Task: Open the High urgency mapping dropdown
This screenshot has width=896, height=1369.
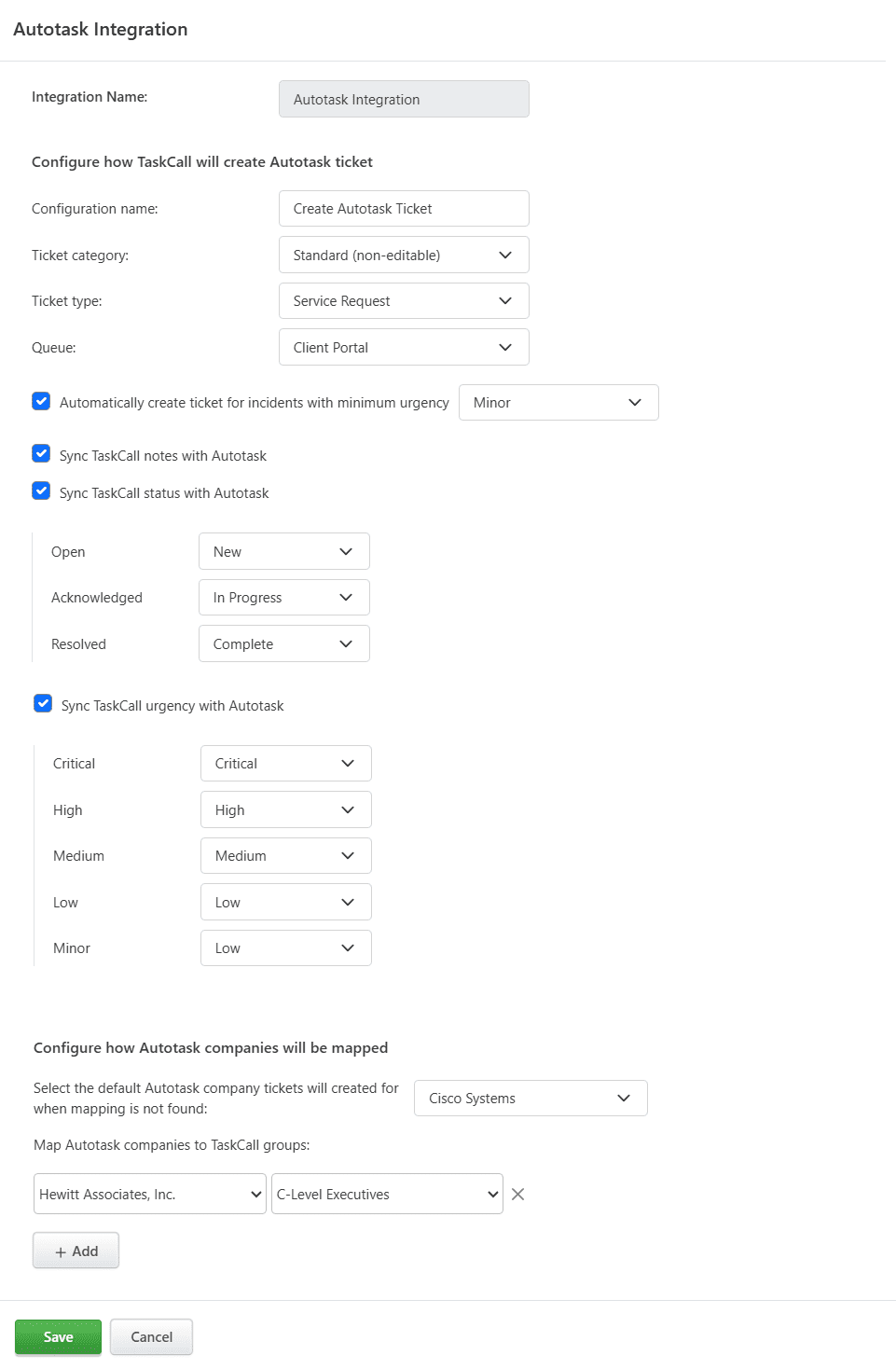Action: click(286, 809)
